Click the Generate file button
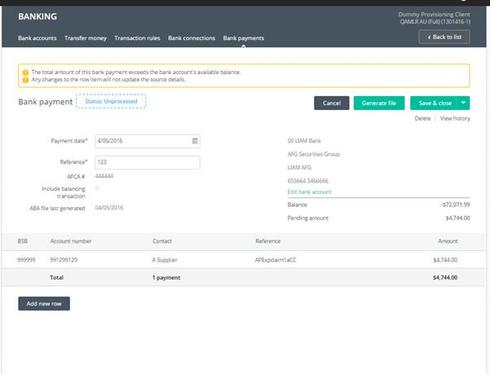Screen dimensions: 490x375 tap(379, 103)
